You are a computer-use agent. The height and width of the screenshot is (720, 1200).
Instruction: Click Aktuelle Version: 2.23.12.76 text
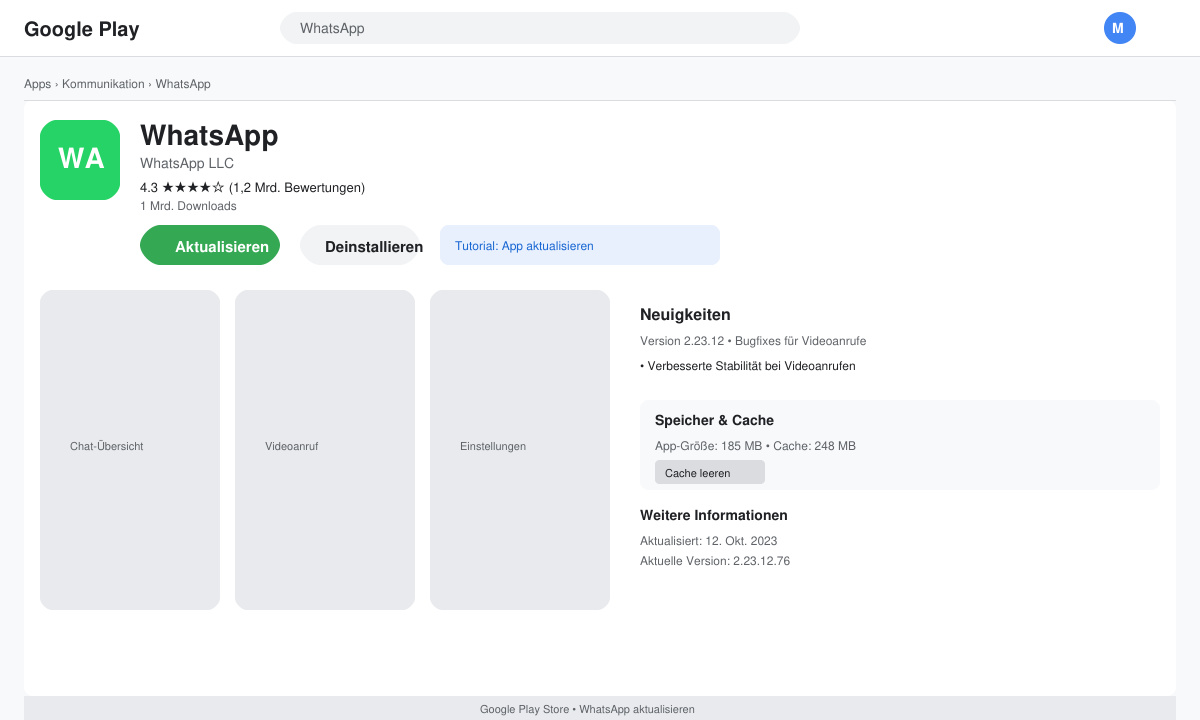pyautogui.click(x=715, y=561)
